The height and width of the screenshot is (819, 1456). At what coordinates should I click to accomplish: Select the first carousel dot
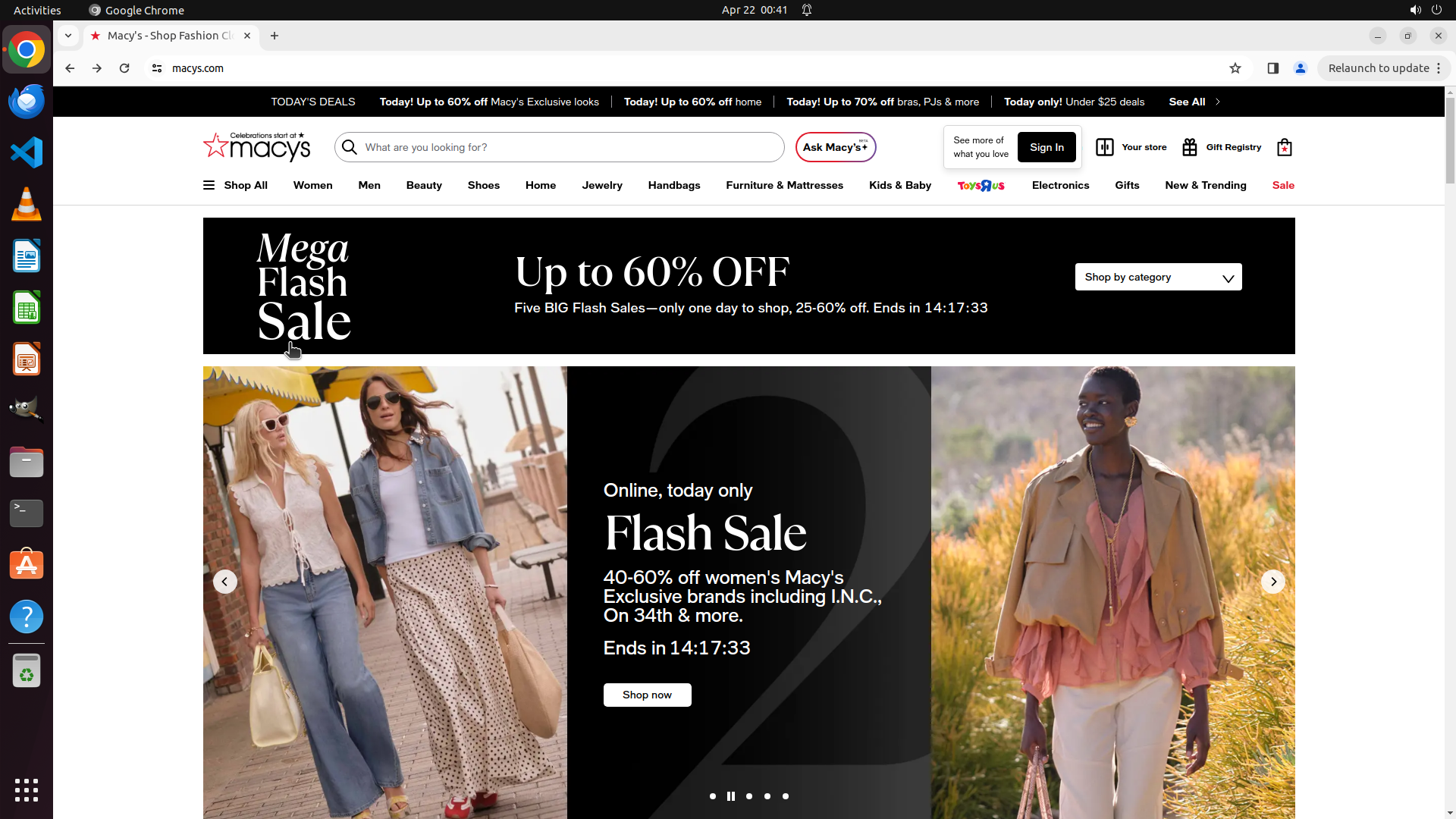[x=712, y=796]
